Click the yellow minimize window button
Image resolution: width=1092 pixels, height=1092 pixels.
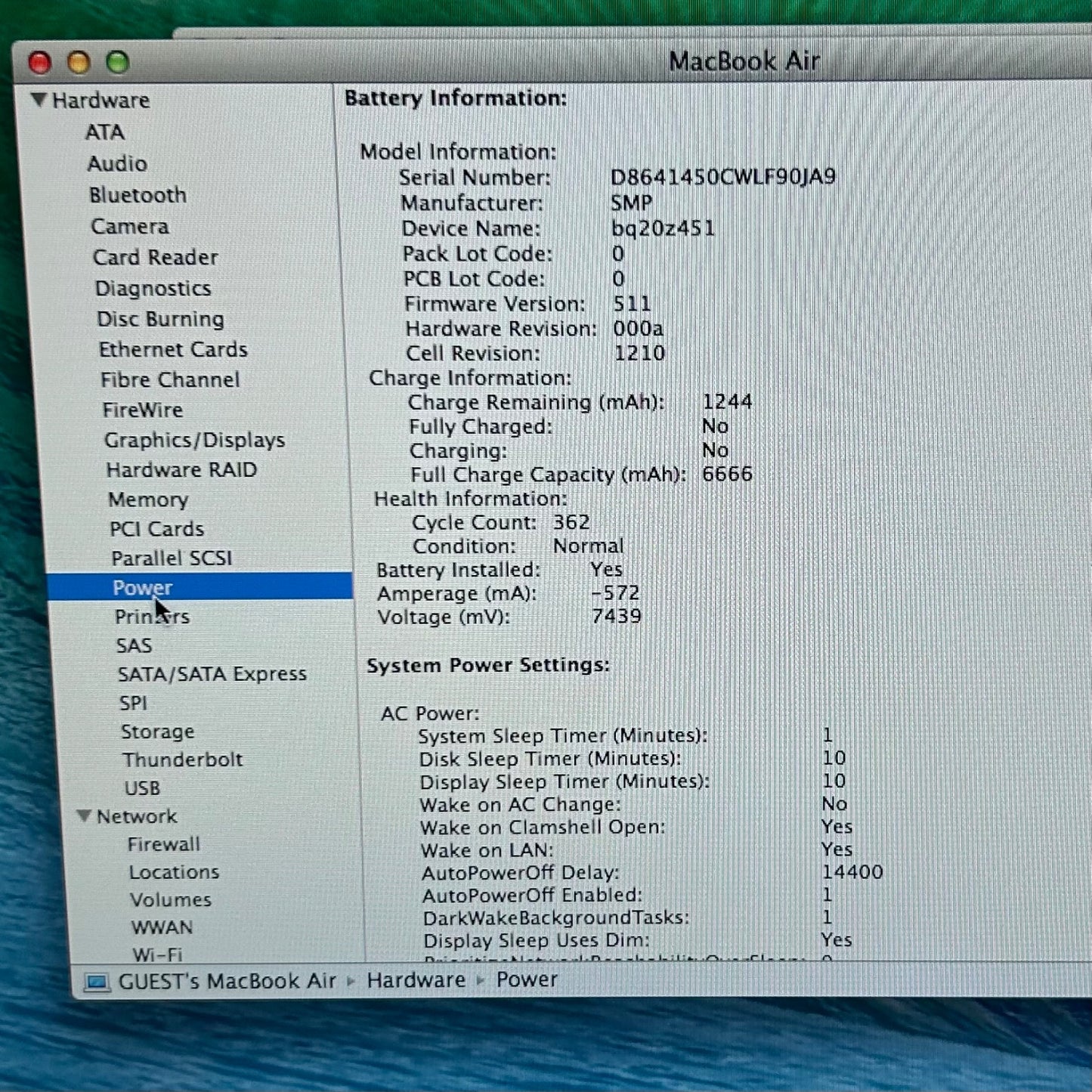79,63
